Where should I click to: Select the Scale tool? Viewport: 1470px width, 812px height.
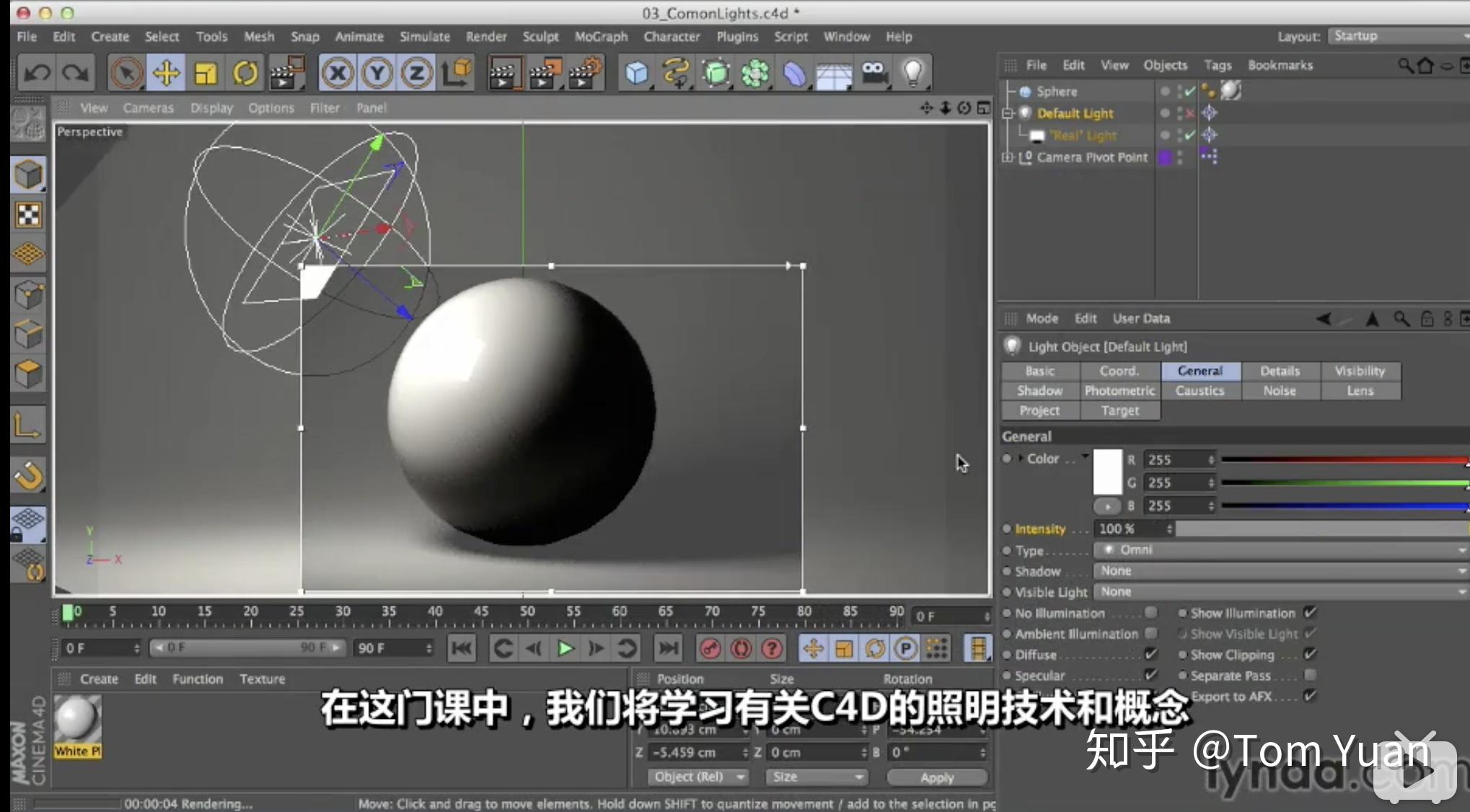(206, 73)
